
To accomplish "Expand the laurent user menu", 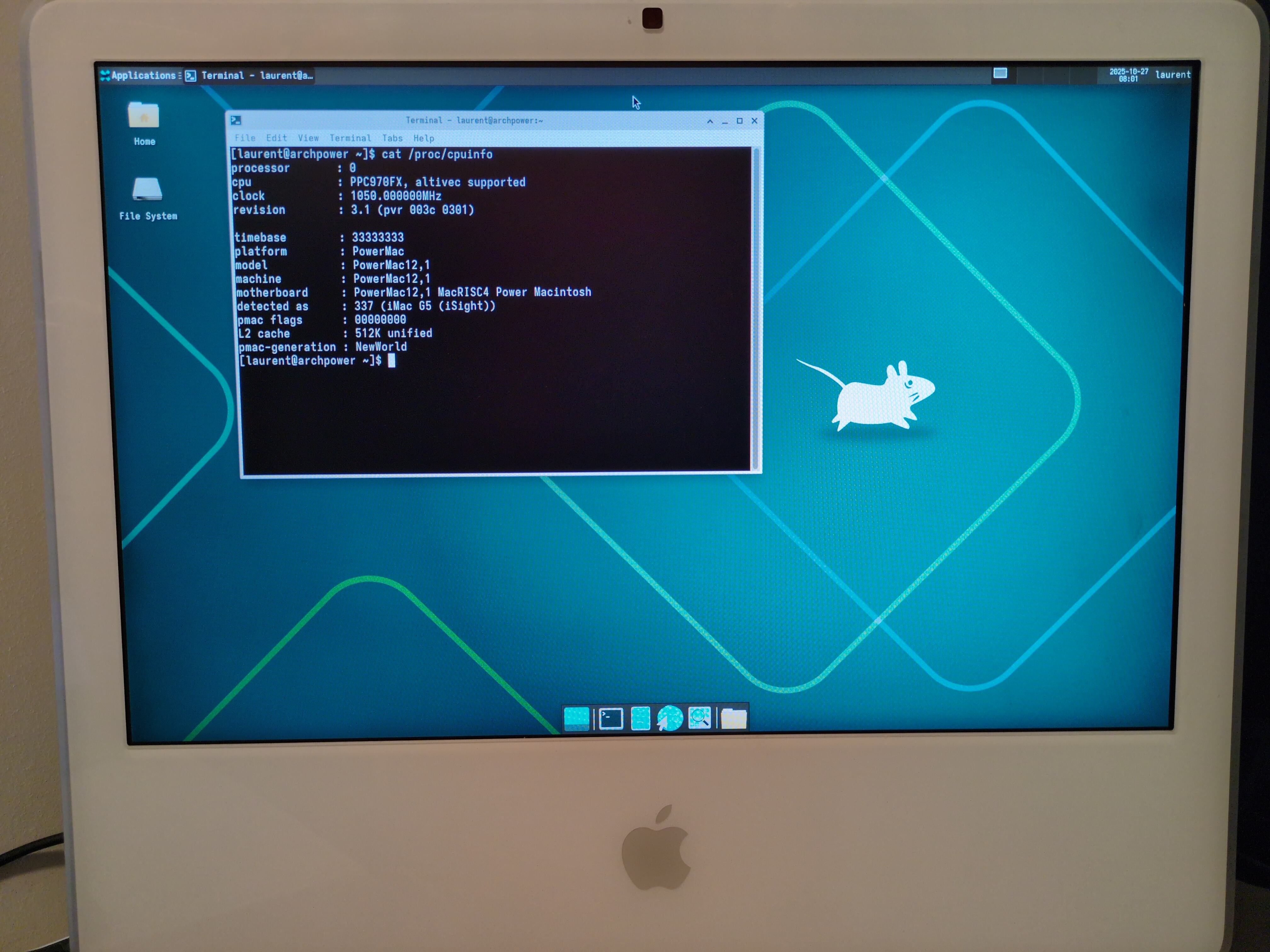I will pos(1172,75).
